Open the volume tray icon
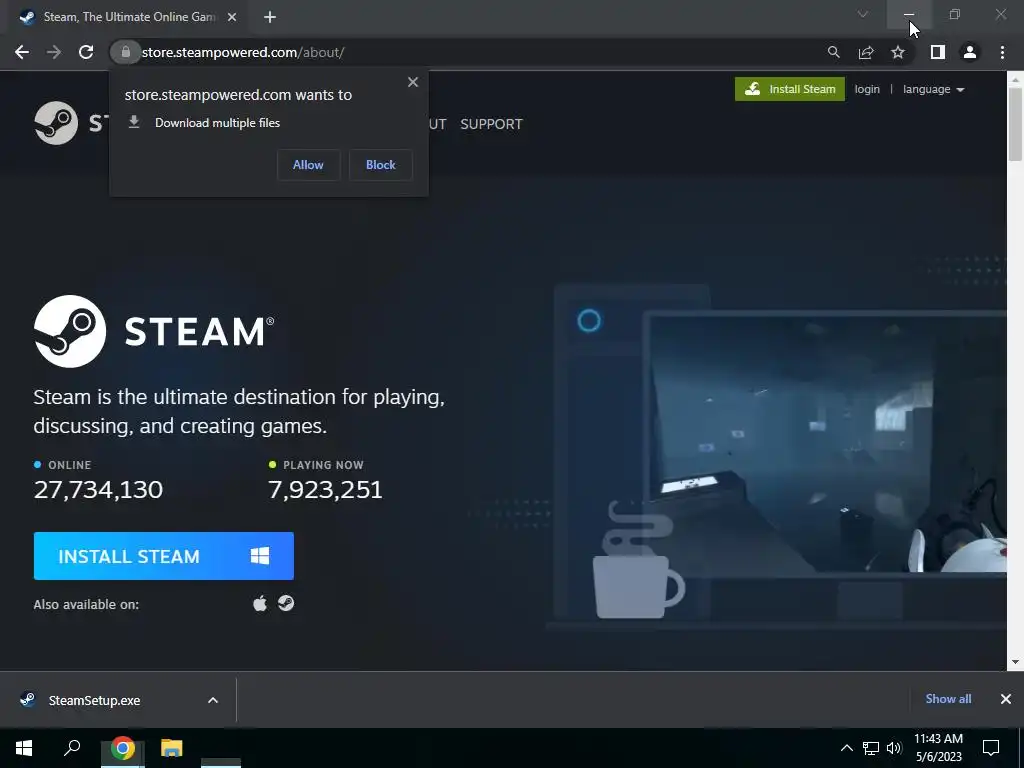 [894, 748]
